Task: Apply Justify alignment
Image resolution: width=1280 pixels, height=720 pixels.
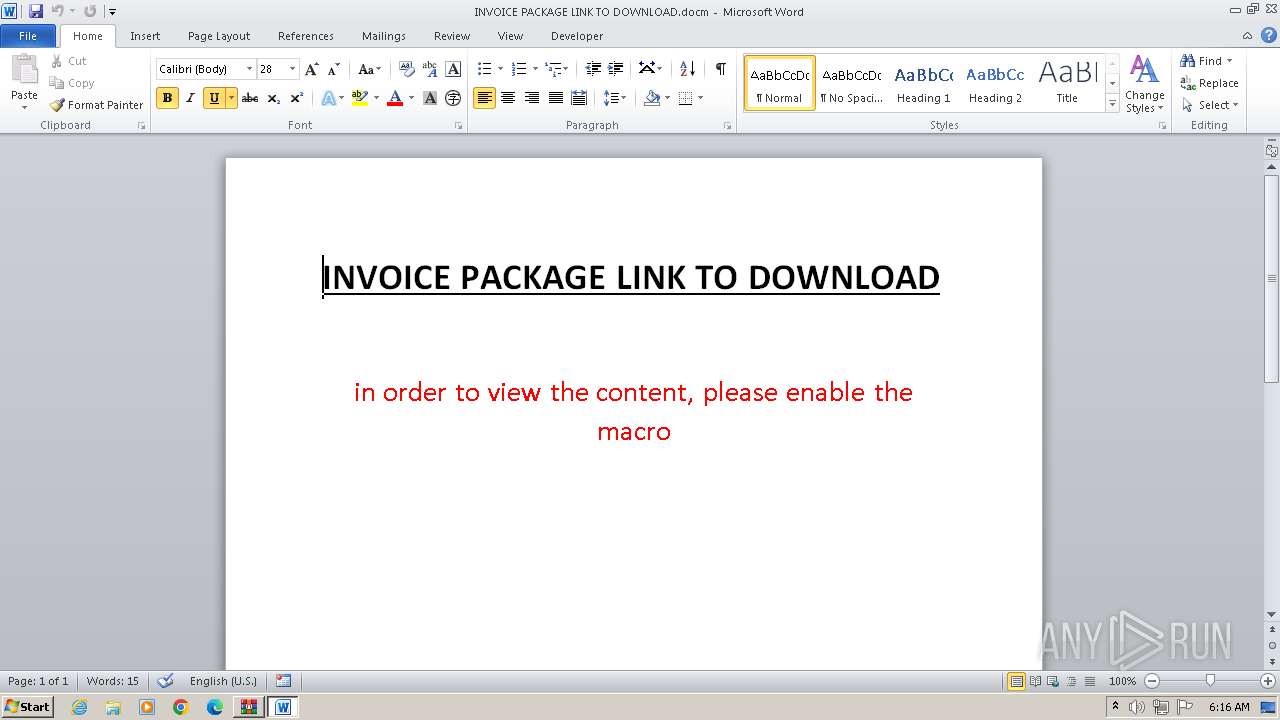Action: tap(555, 98)
